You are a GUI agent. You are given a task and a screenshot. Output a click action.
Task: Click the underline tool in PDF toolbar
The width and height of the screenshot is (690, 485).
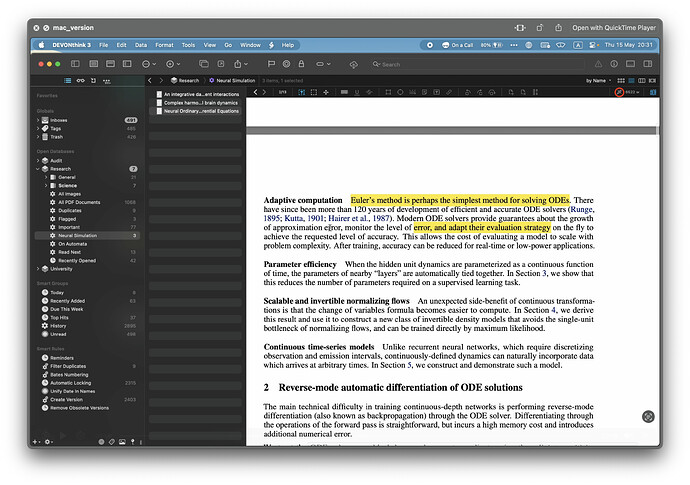[x=357, y=92]
